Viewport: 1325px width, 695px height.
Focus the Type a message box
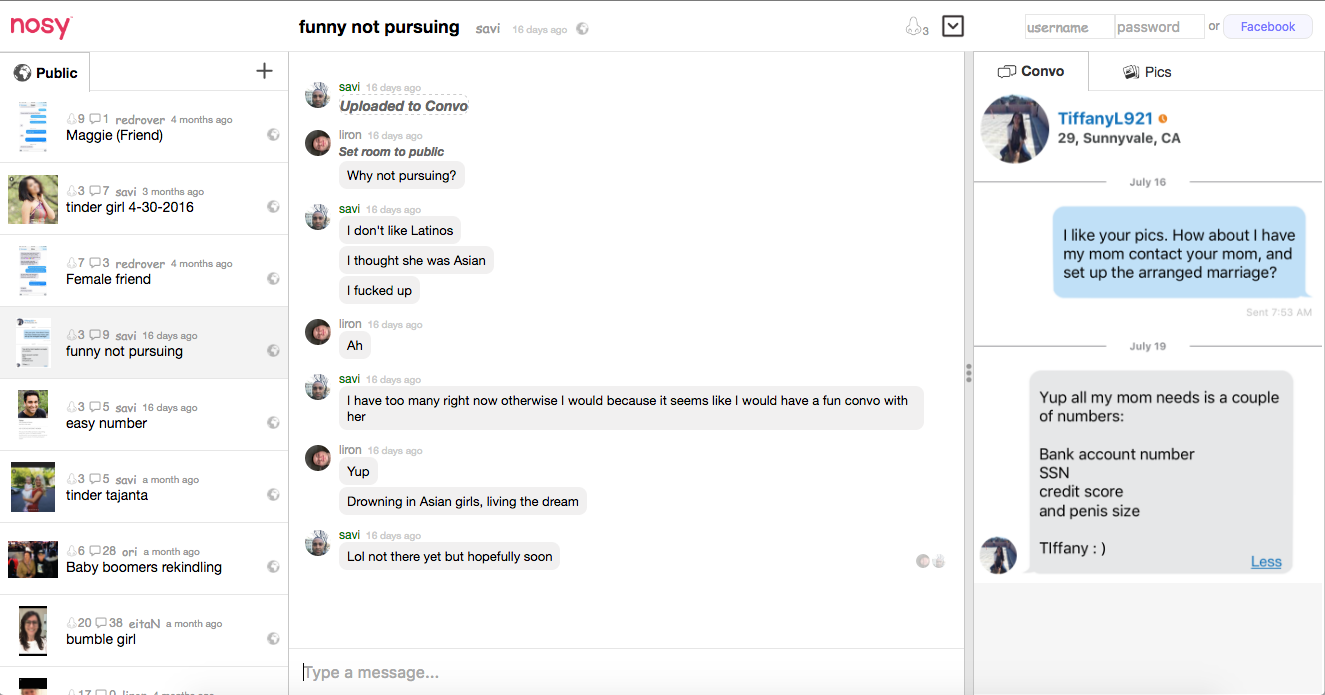point(626,672)
